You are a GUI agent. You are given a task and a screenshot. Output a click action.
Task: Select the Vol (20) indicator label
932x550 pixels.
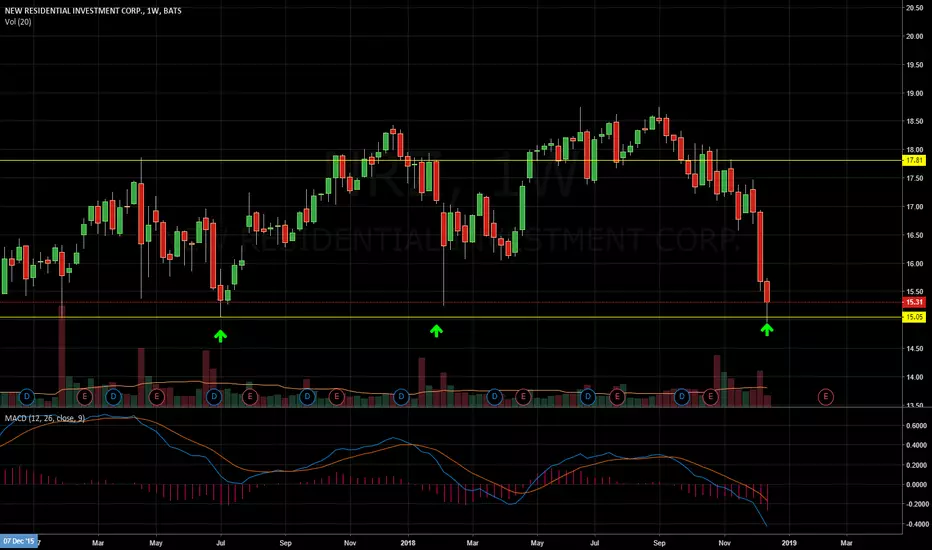(x=18, y=22)
